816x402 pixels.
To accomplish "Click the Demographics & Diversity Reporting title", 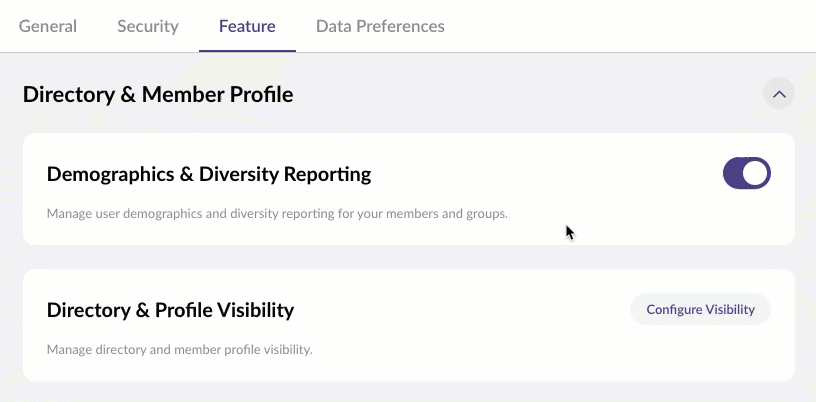I will (209, 174).
